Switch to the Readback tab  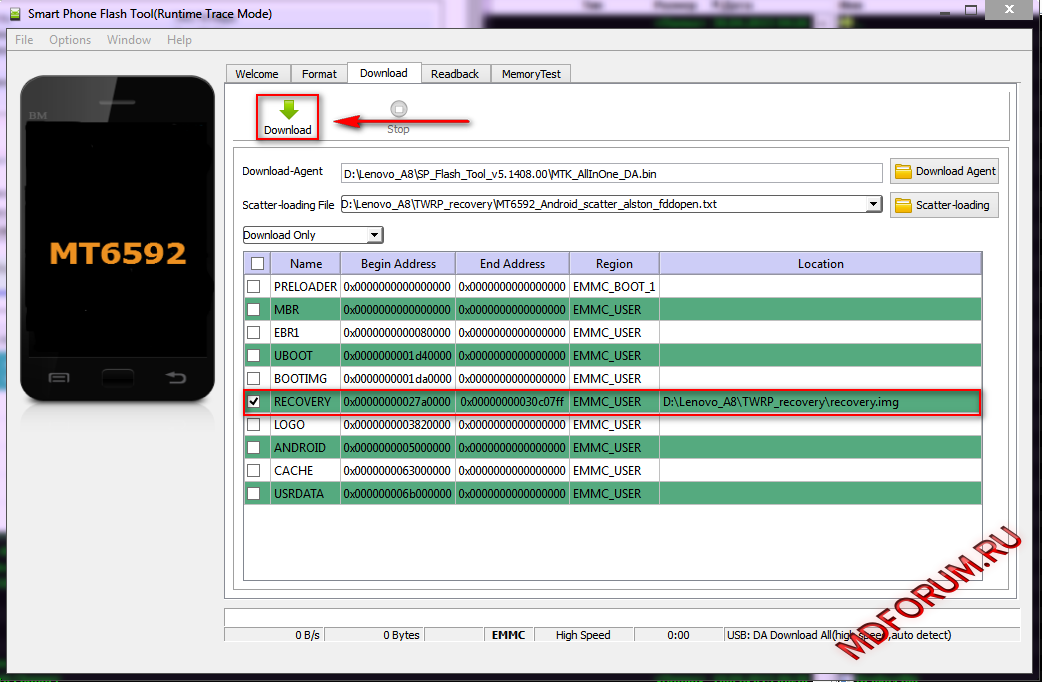coord(455,74)
